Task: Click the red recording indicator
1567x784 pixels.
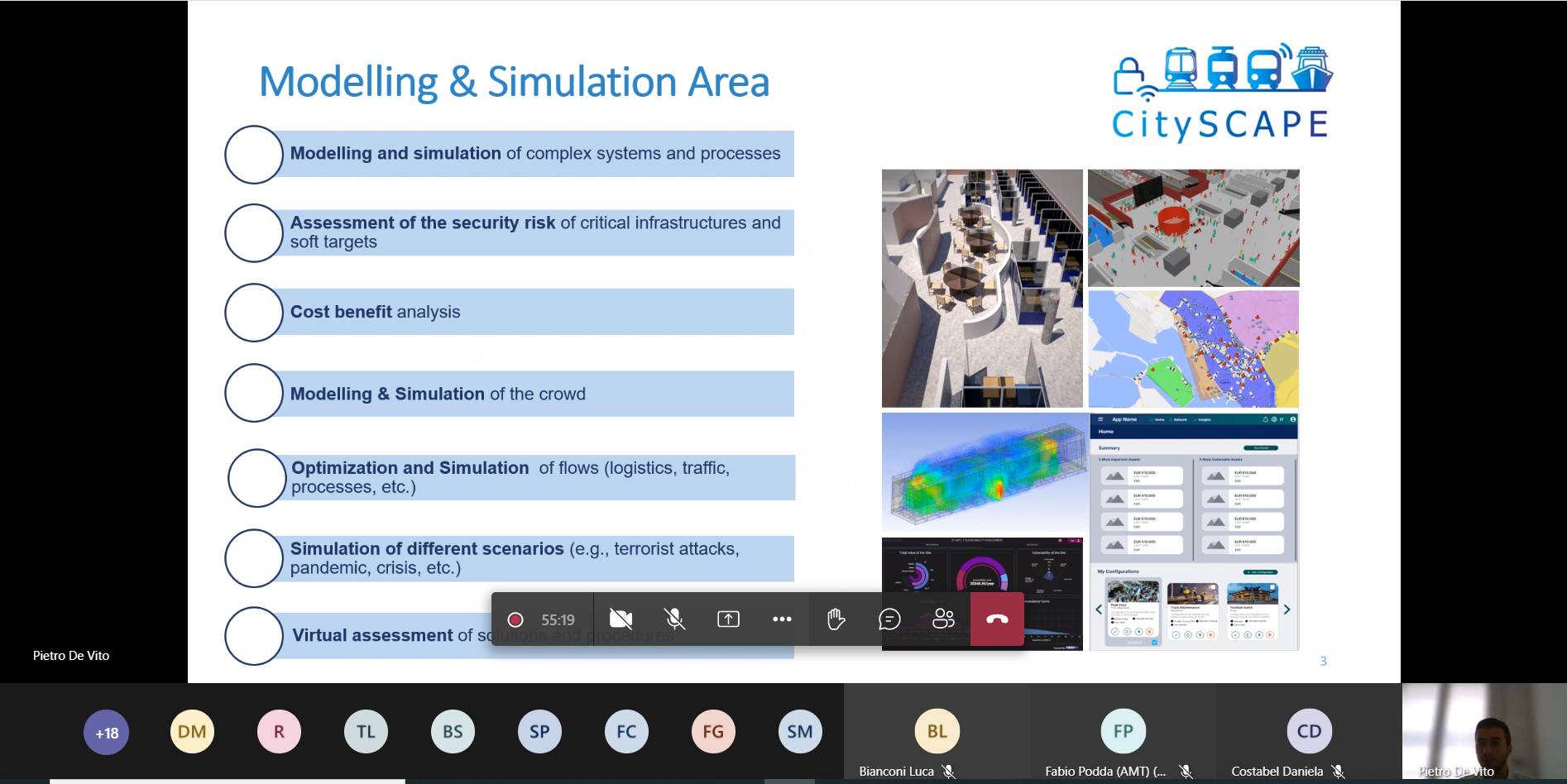Action: click(x=515, y=620)
